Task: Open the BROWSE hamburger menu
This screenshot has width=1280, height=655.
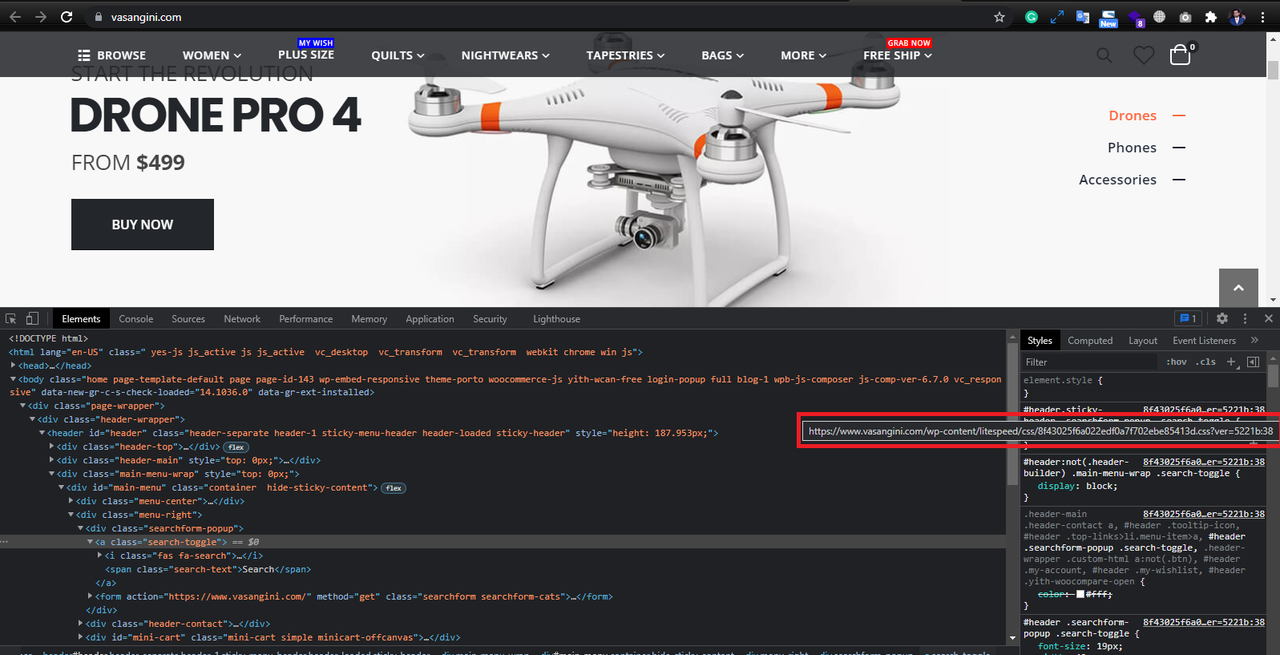Action: point(112,55)
